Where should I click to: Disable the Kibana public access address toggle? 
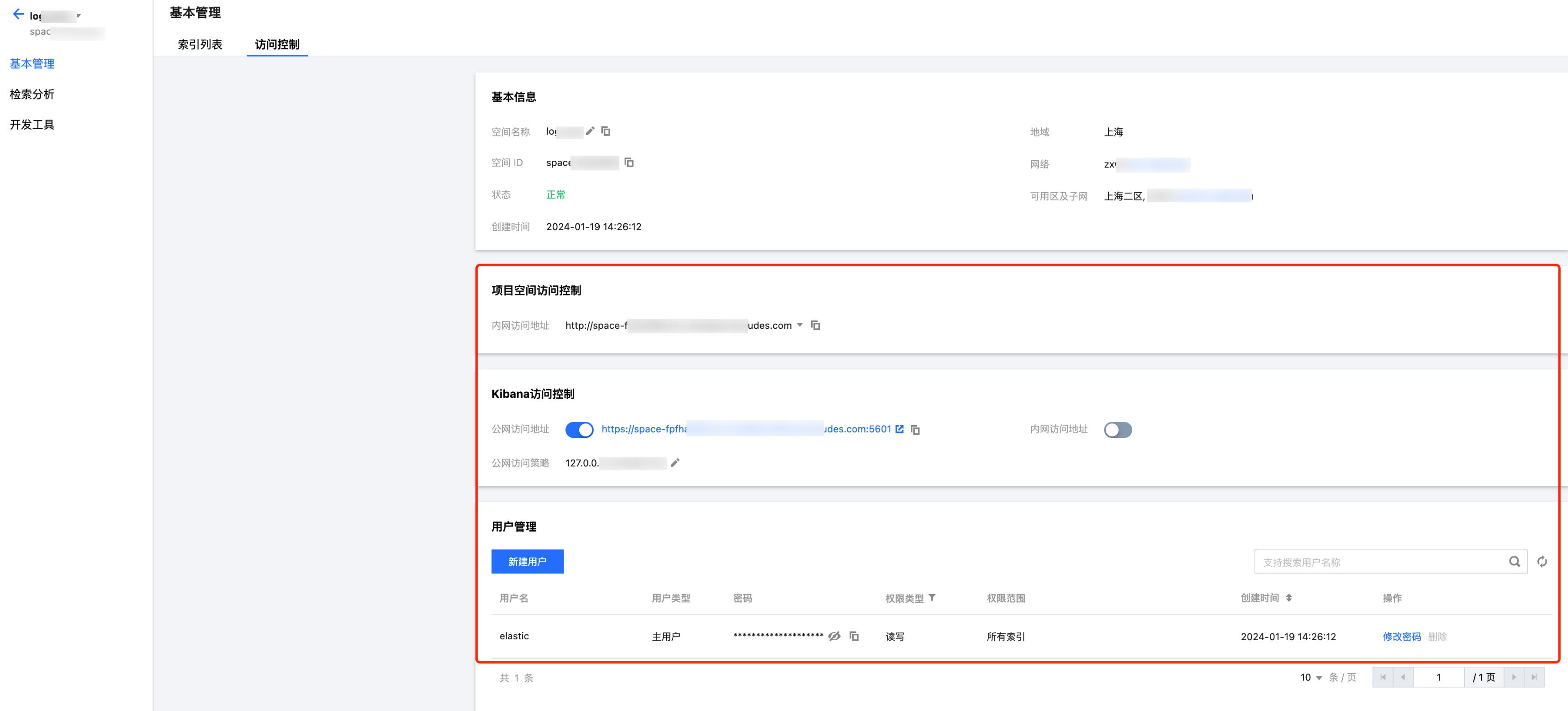click(579, 430)
